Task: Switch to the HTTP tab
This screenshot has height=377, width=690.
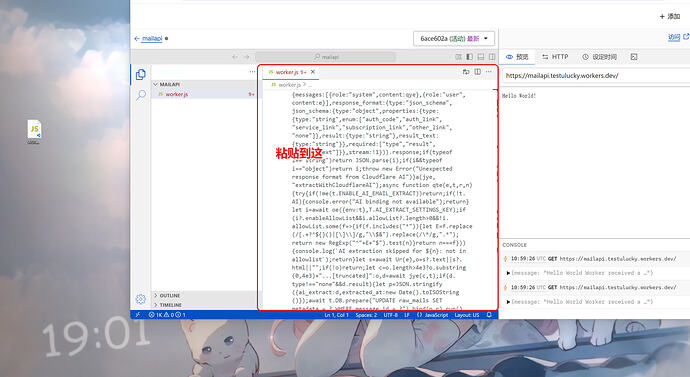Action: pyautogui.click(x=555, y=57)
